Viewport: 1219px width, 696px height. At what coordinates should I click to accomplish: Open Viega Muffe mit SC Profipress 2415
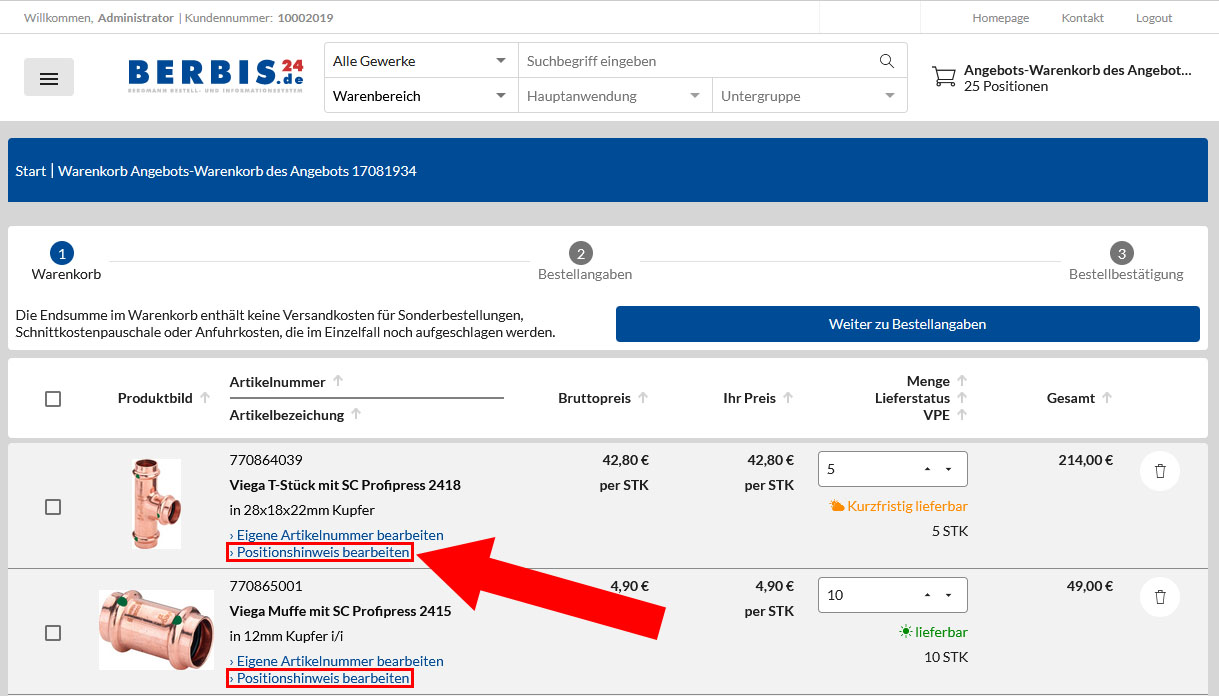tap(340, 611)
